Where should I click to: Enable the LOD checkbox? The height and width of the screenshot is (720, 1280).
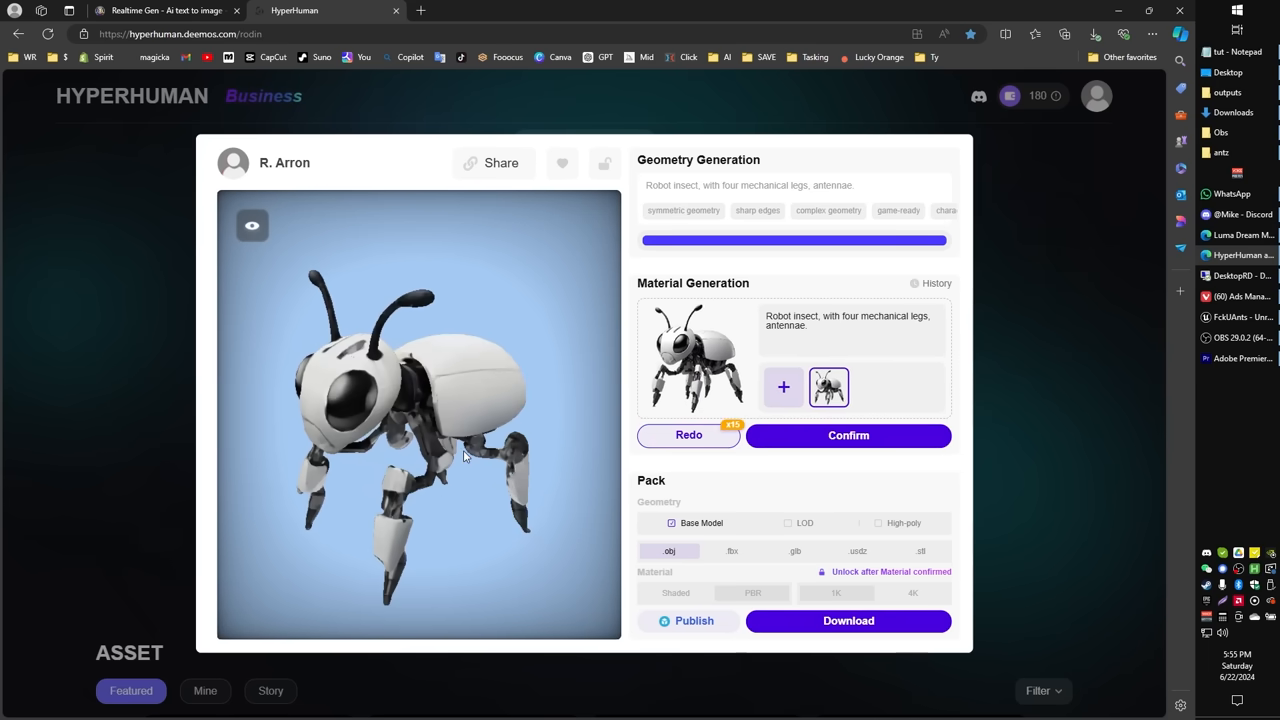pos(788,523)
